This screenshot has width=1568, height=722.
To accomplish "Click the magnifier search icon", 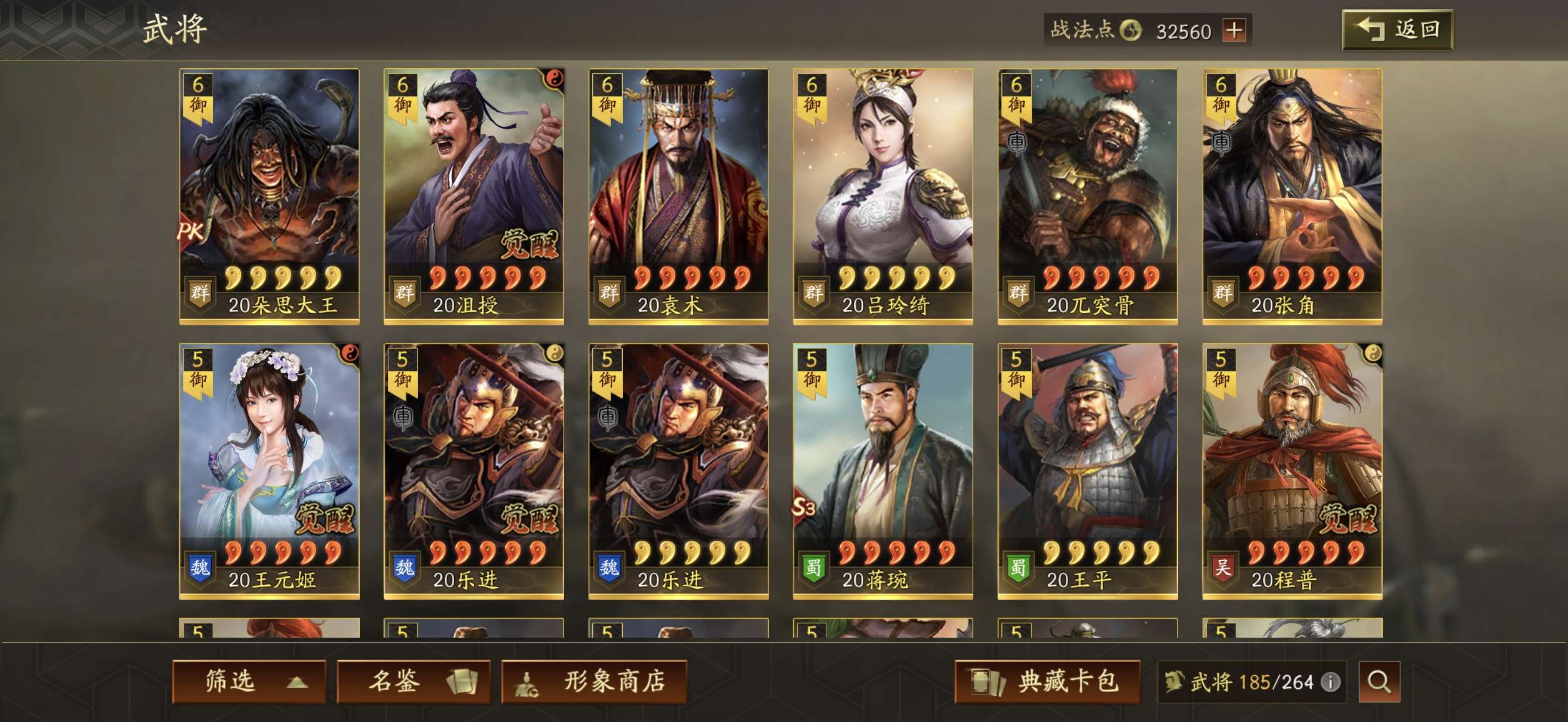I will point(1379,681).
